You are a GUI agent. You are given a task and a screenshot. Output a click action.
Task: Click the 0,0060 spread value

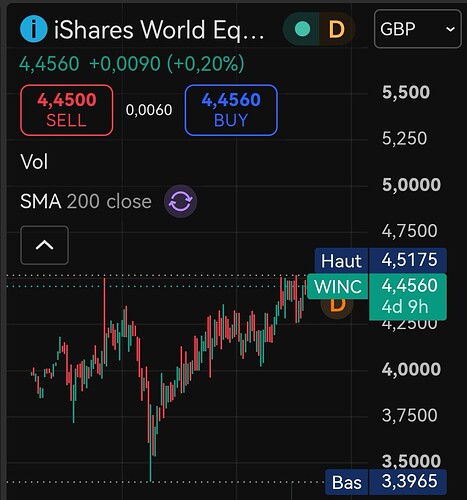point(149,110)
